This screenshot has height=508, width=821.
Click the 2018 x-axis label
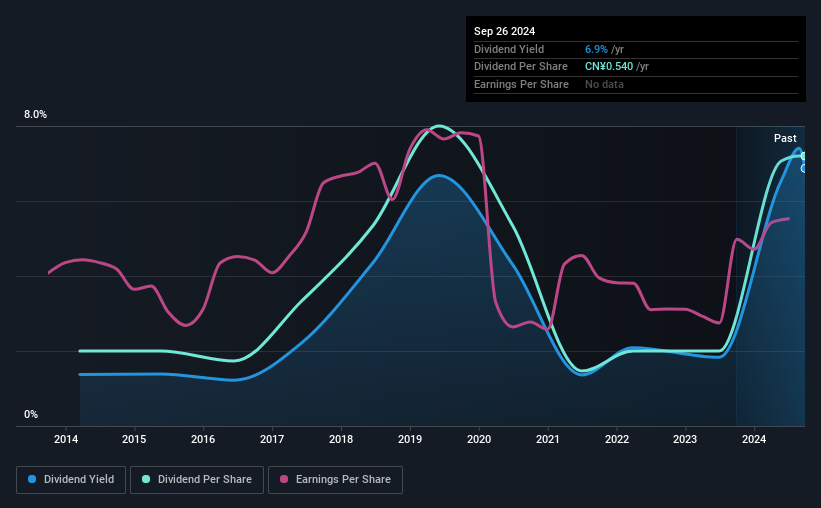[x=341, y=439]
